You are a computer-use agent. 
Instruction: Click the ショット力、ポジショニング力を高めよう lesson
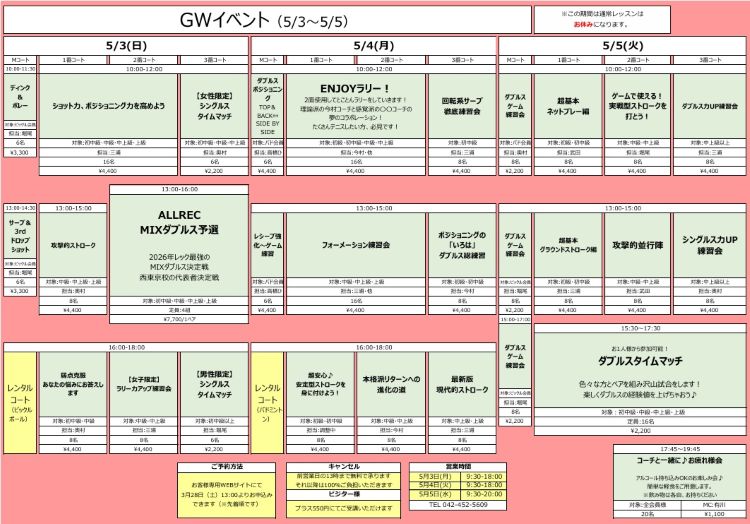[x=108, y=105]
